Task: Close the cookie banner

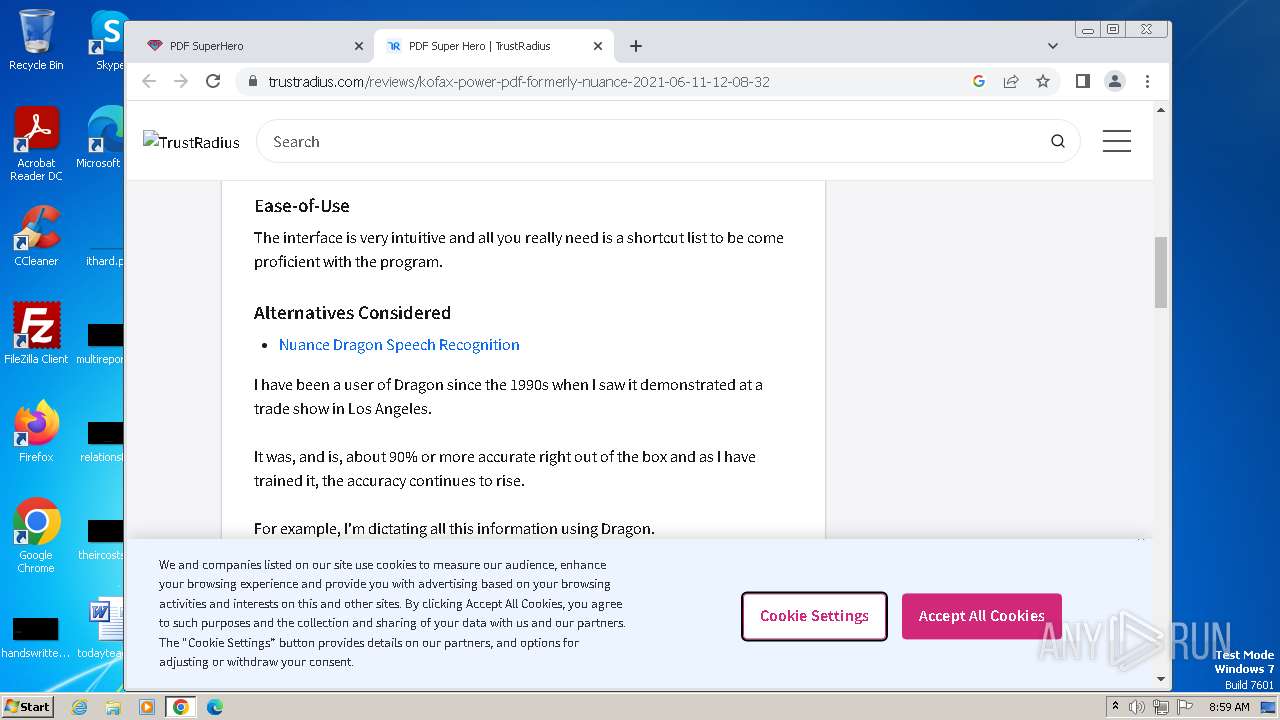Action: pos(1140,541)
